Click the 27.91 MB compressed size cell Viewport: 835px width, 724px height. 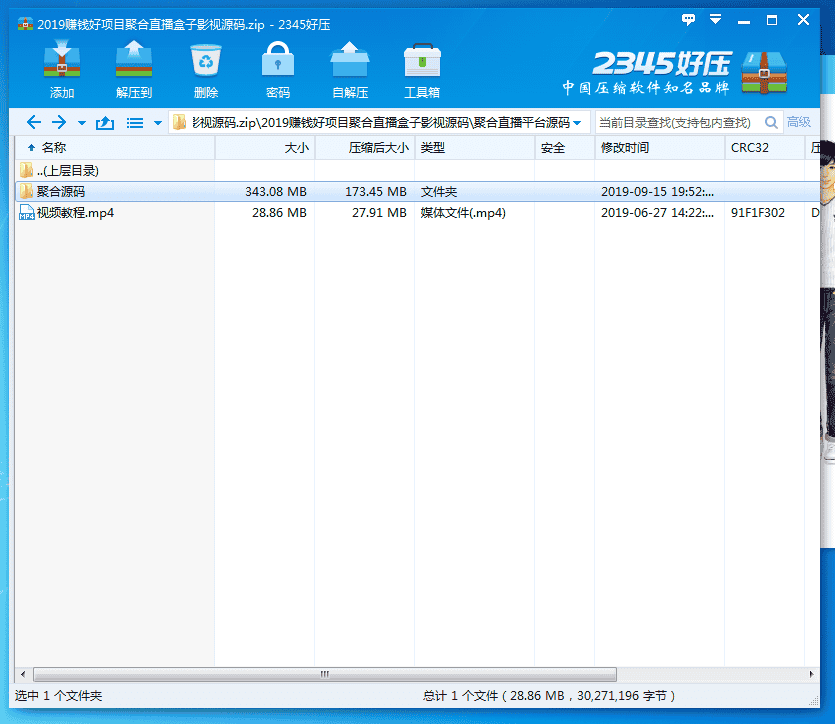pyautogui.click(x=379, y=213)
